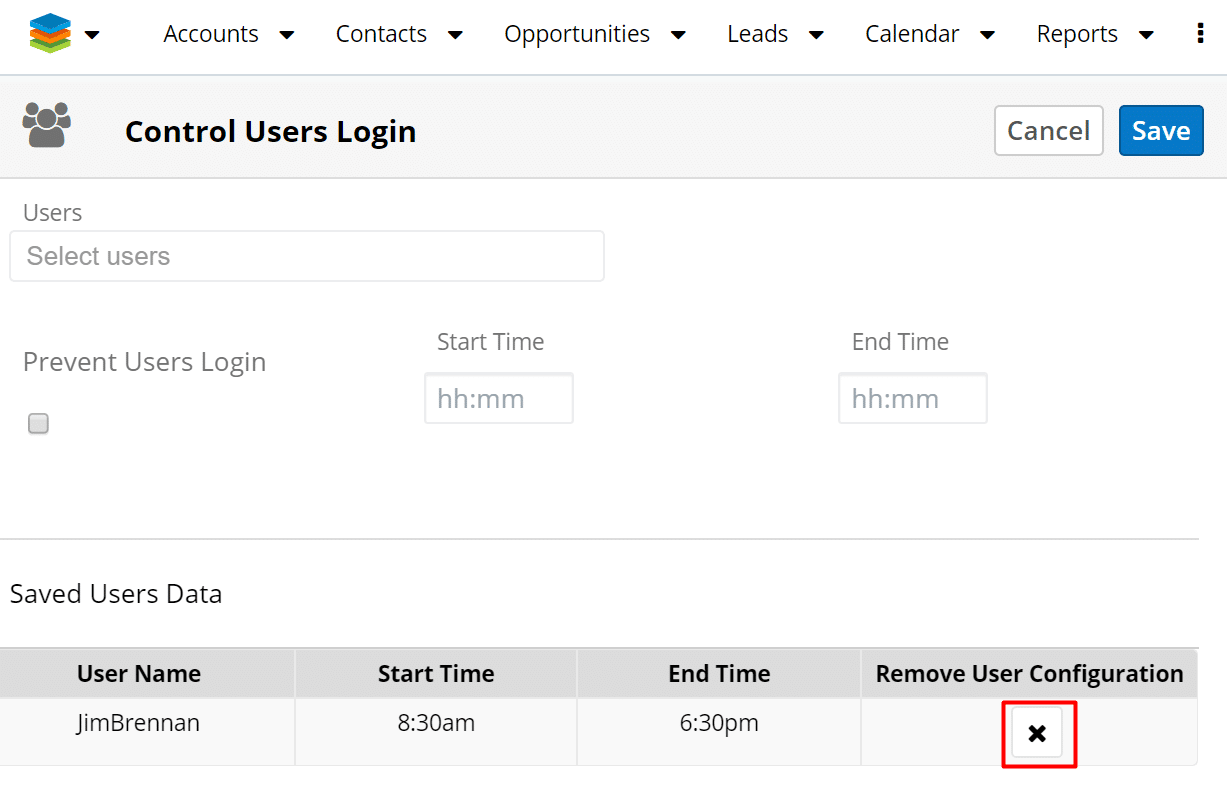1227x789 pixels.
Task: Select the Calendar menu item
Action: 911,33
